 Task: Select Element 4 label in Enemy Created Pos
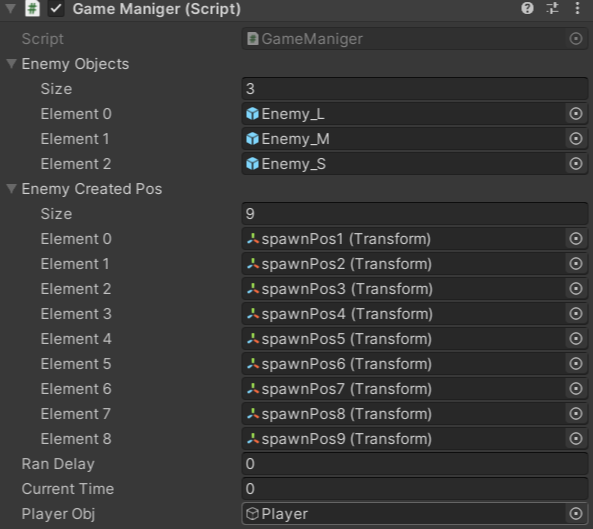tap(76, 339)
